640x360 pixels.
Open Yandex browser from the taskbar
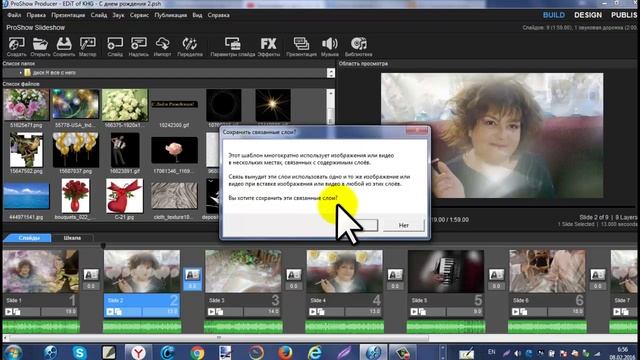(x=138, y=352)
